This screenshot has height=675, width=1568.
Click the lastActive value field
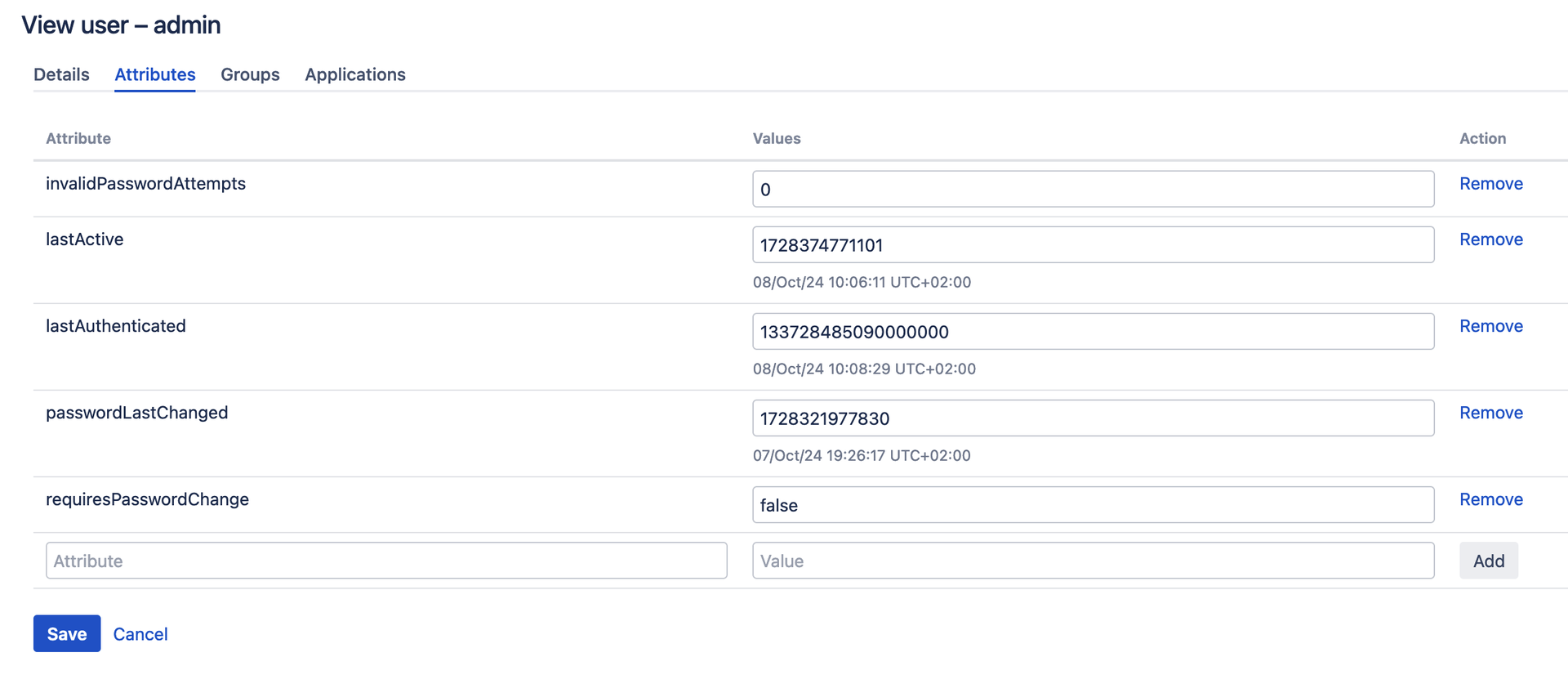point(1093,244)
